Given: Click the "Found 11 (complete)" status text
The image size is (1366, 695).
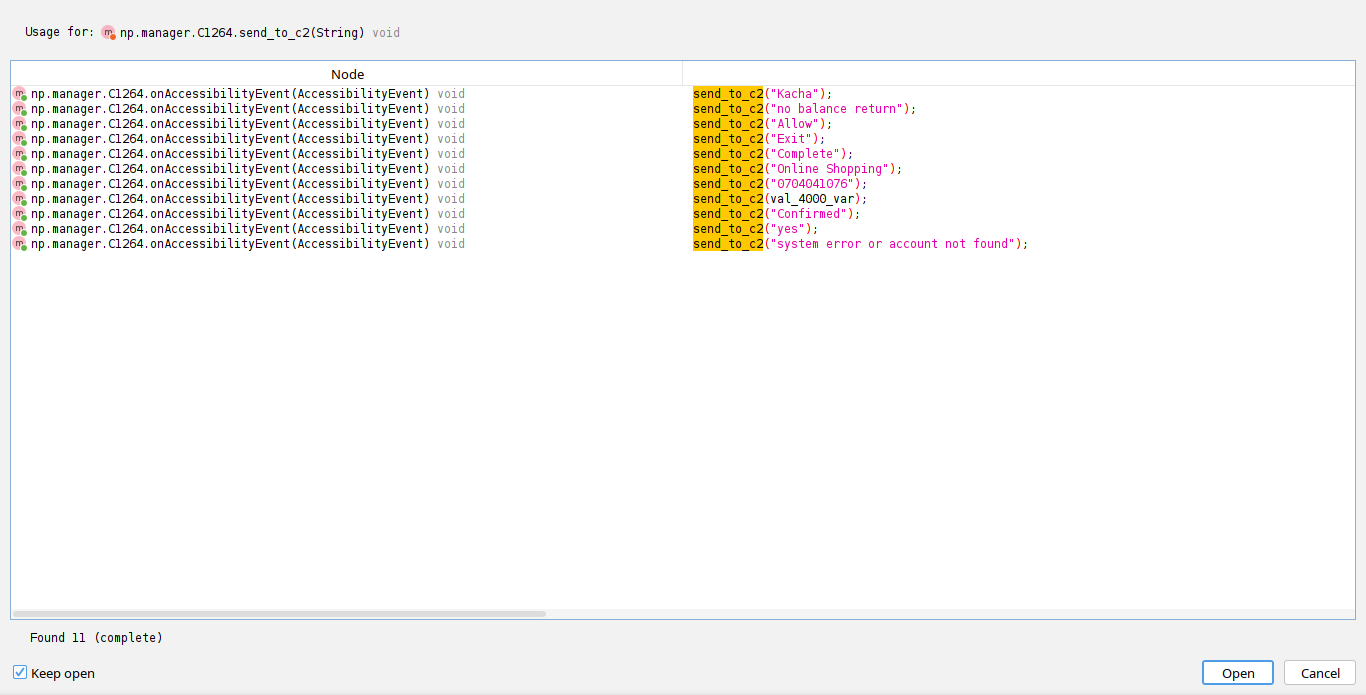Looking at the screenshot, I should tap(96, 638).
